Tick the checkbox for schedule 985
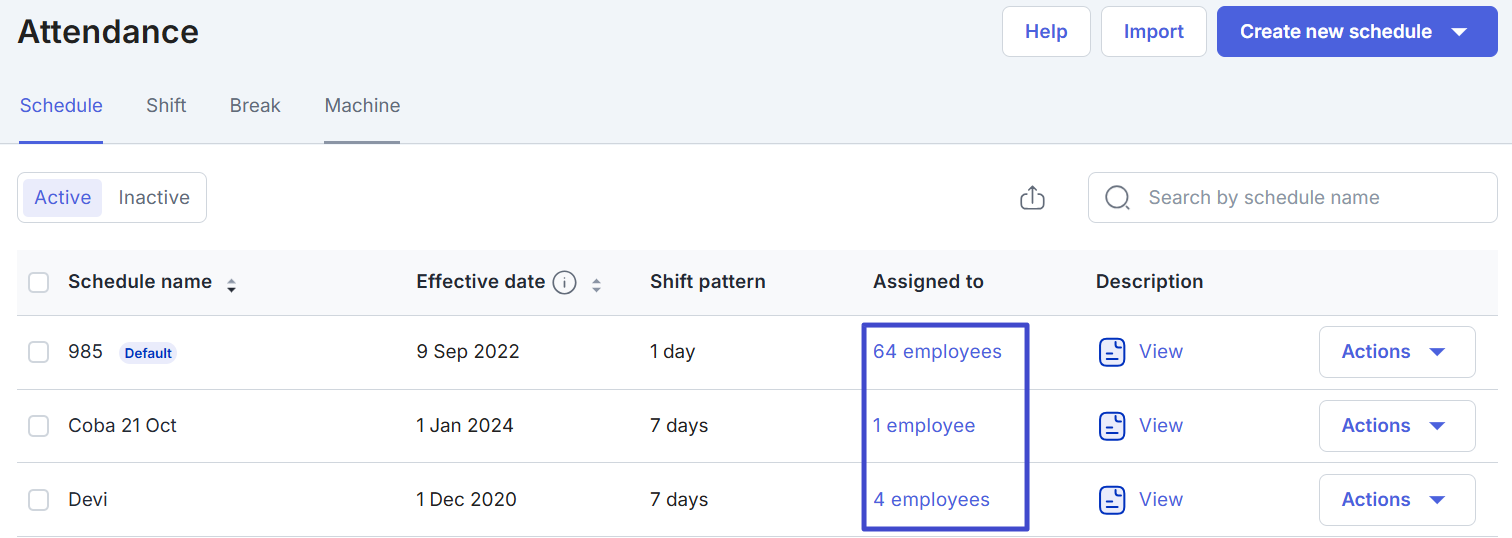Screen dimensions: 1512x538 coord(39,352)
